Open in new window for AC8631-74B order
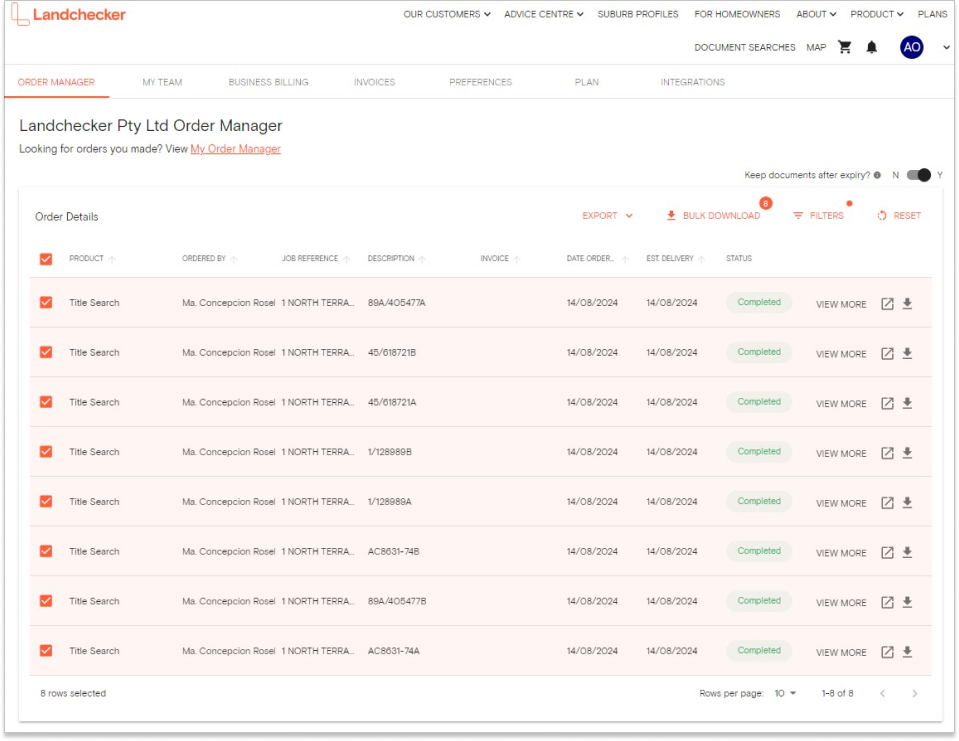 [x=887, y=552]
